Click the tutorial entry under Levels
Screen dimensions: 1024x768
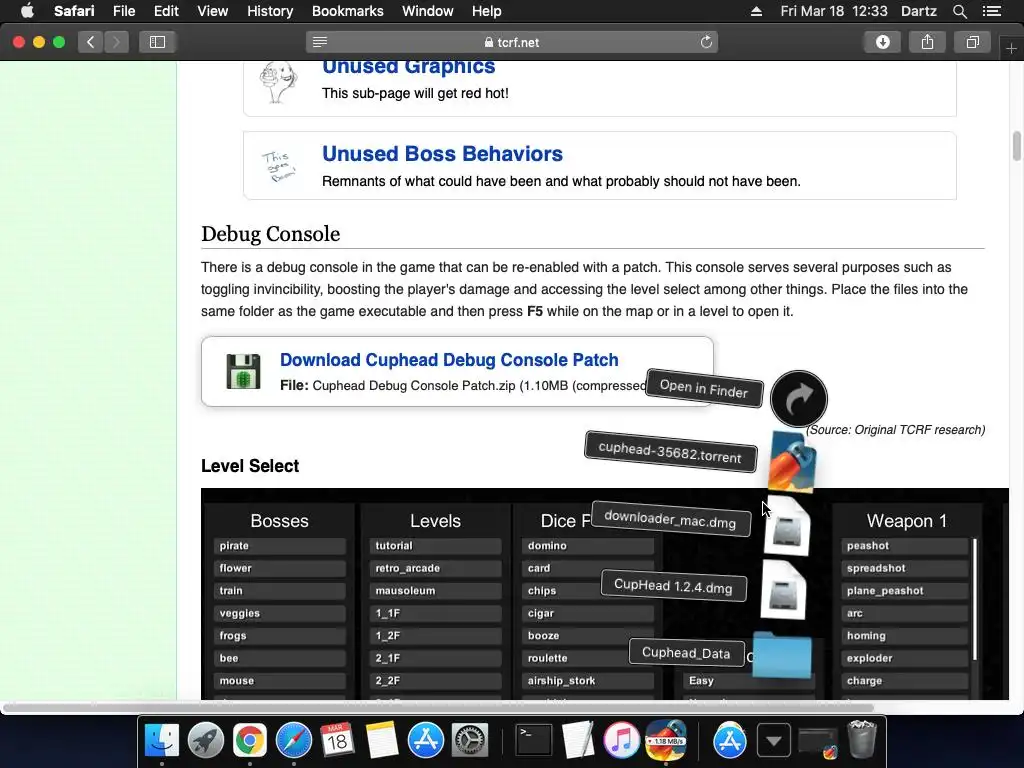[436, 546]
